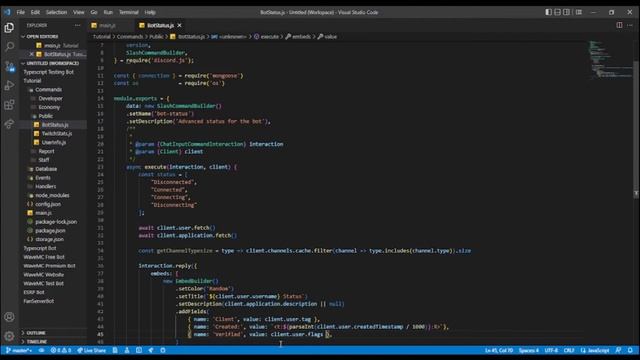This screenshot has width=640, height=360.
Task: Close BotStatus.js in Open Editors list
Action: point(31,54)
